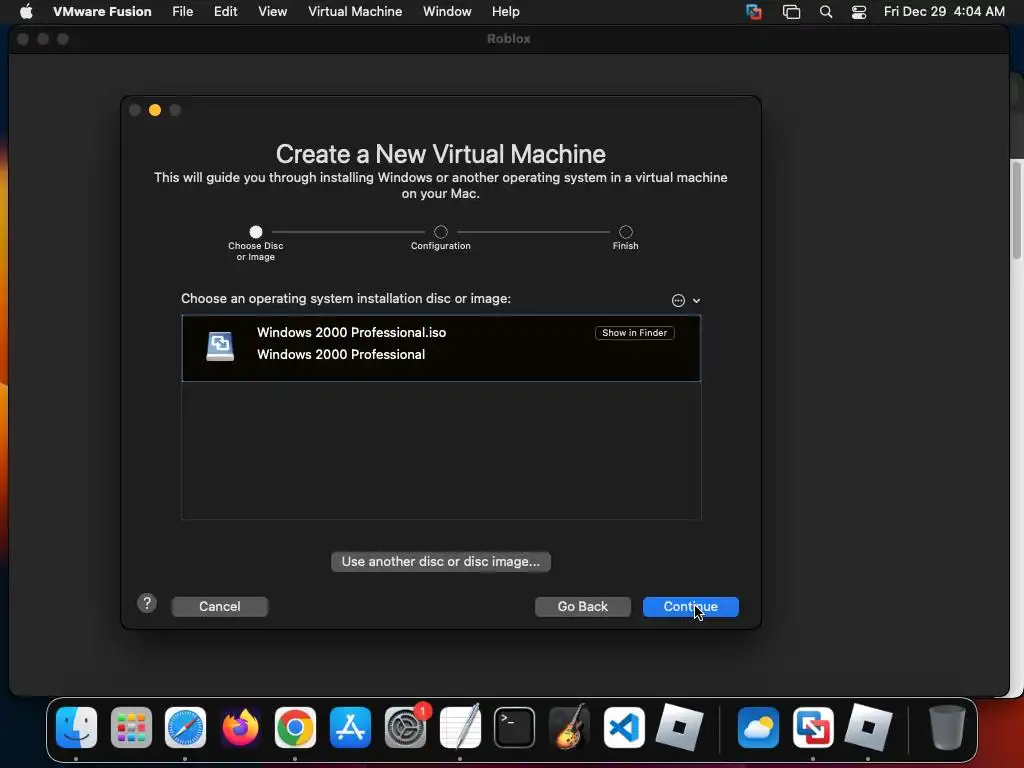Open Visual Studio Code from the Dock
This screenshot has height=768, width=1024.
click(624, 728)
